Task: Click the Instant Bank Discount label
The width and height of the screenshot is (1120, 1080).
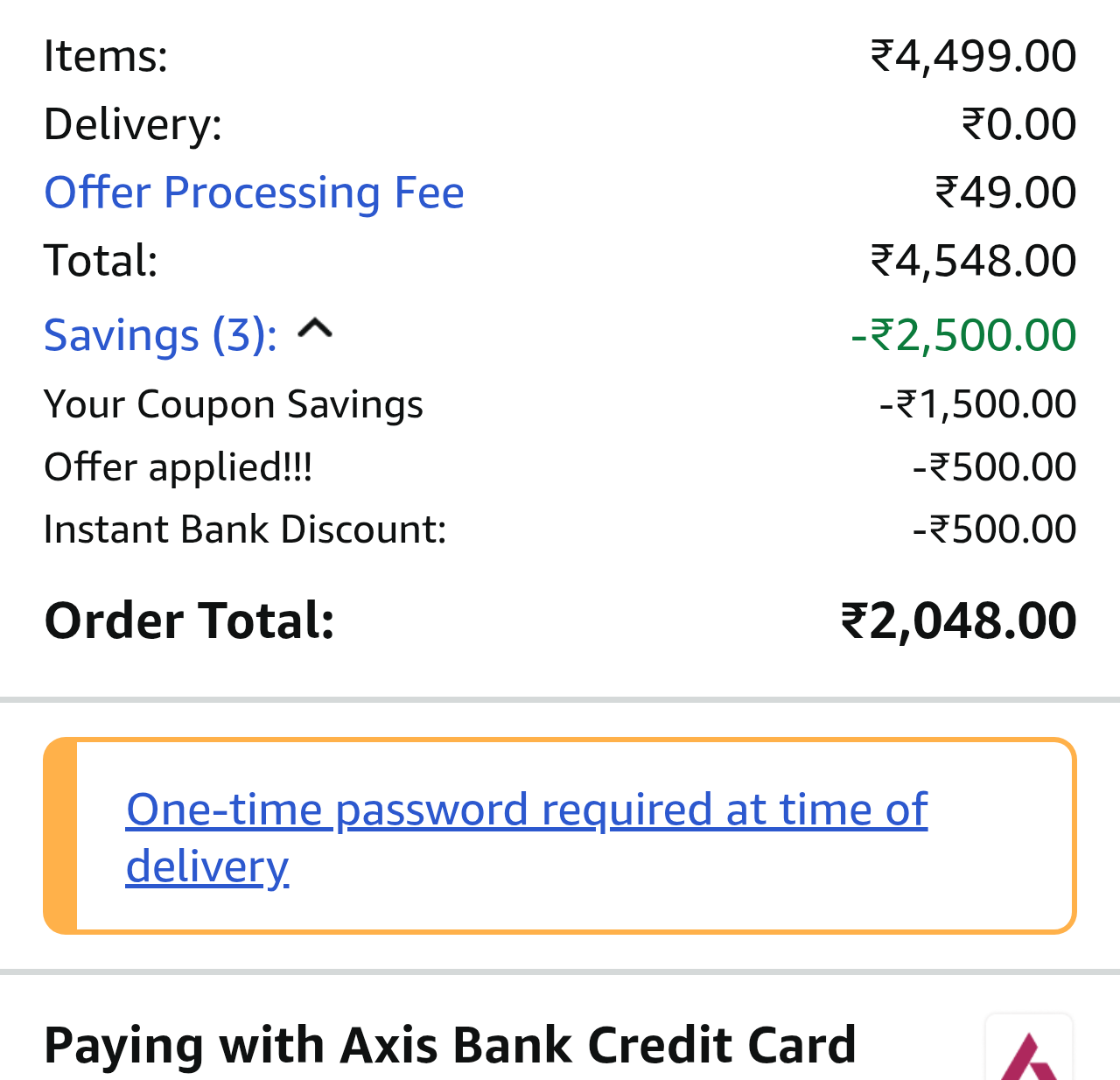Action: point(245,529)
